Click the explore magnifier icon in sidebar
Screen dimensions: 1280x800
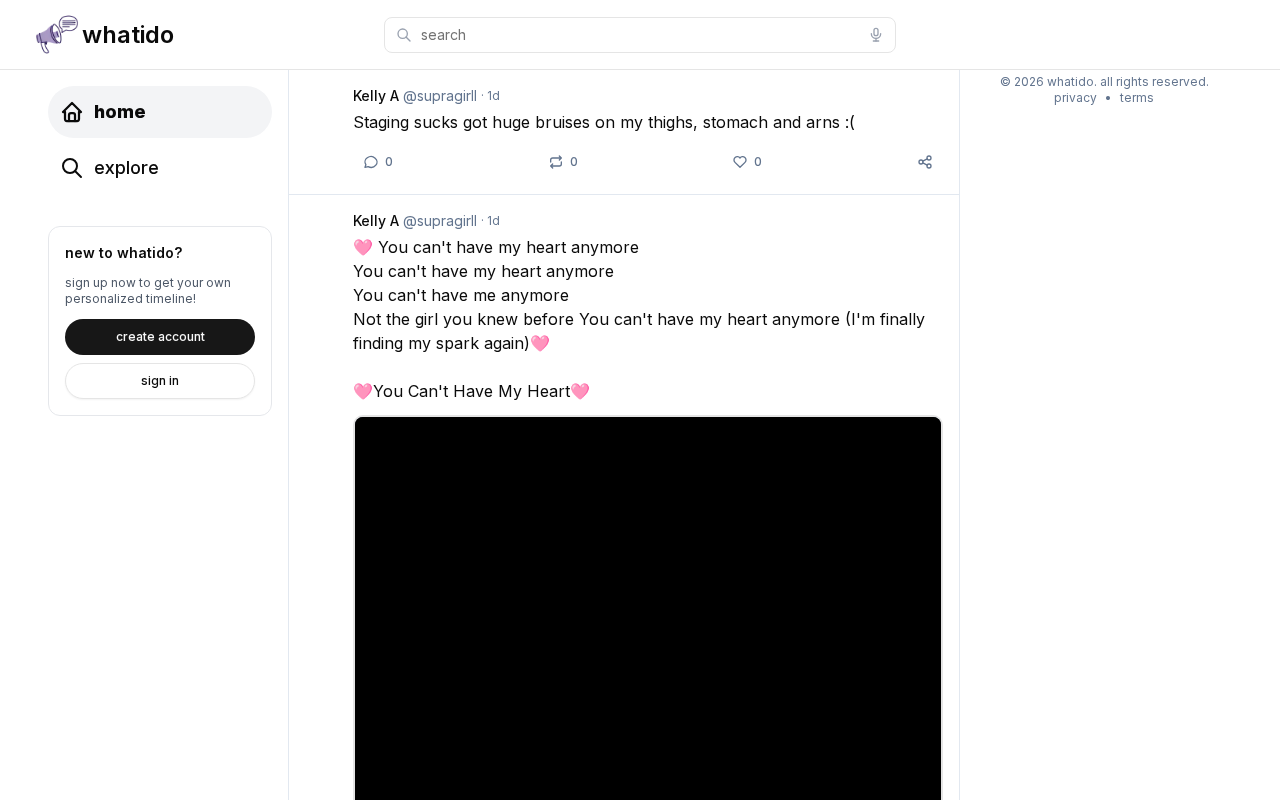pyautogui.click(x=72, y=168)
